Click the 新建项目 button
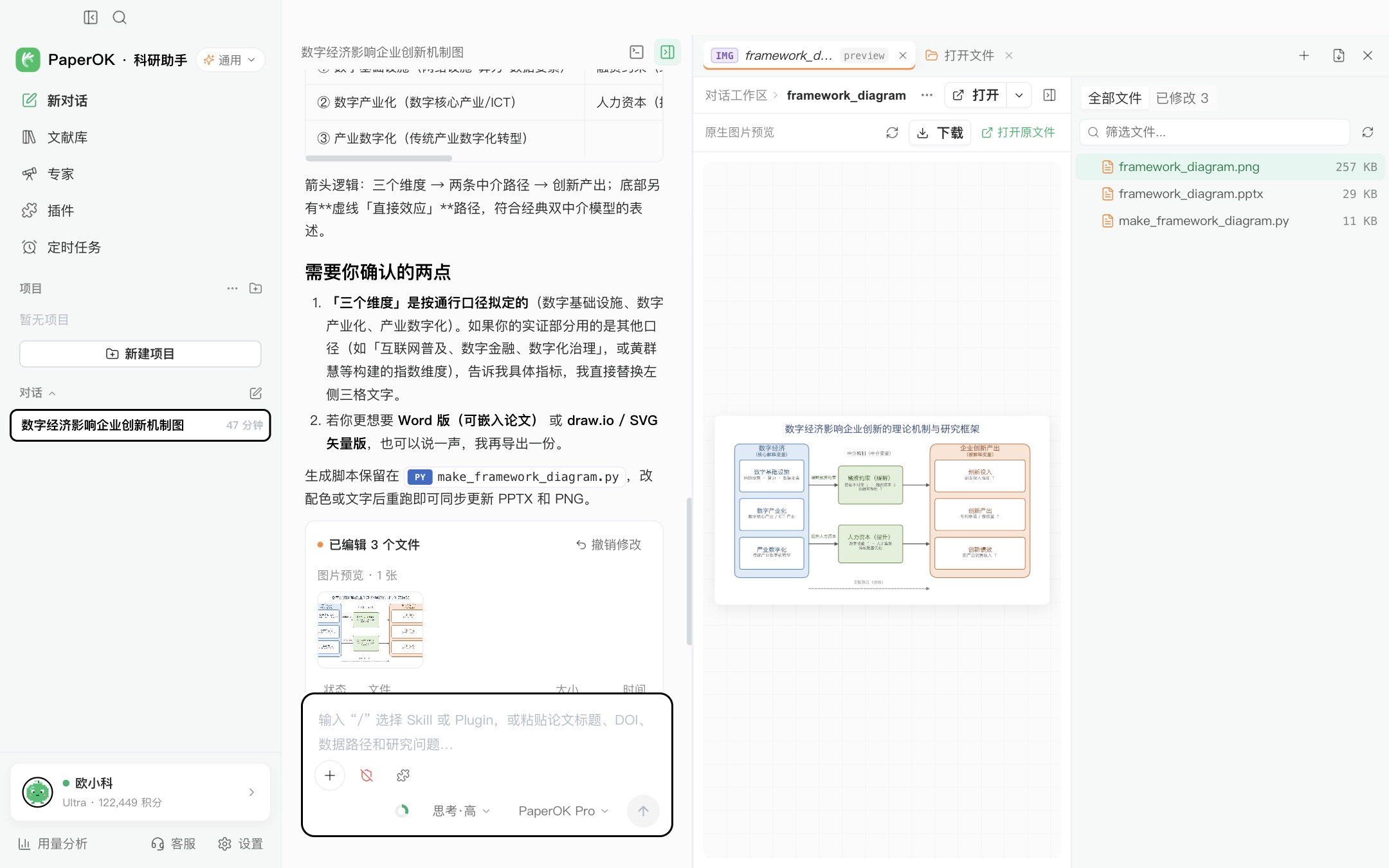1389x868 pixels. pyautogui.click(x=140, y=354)
